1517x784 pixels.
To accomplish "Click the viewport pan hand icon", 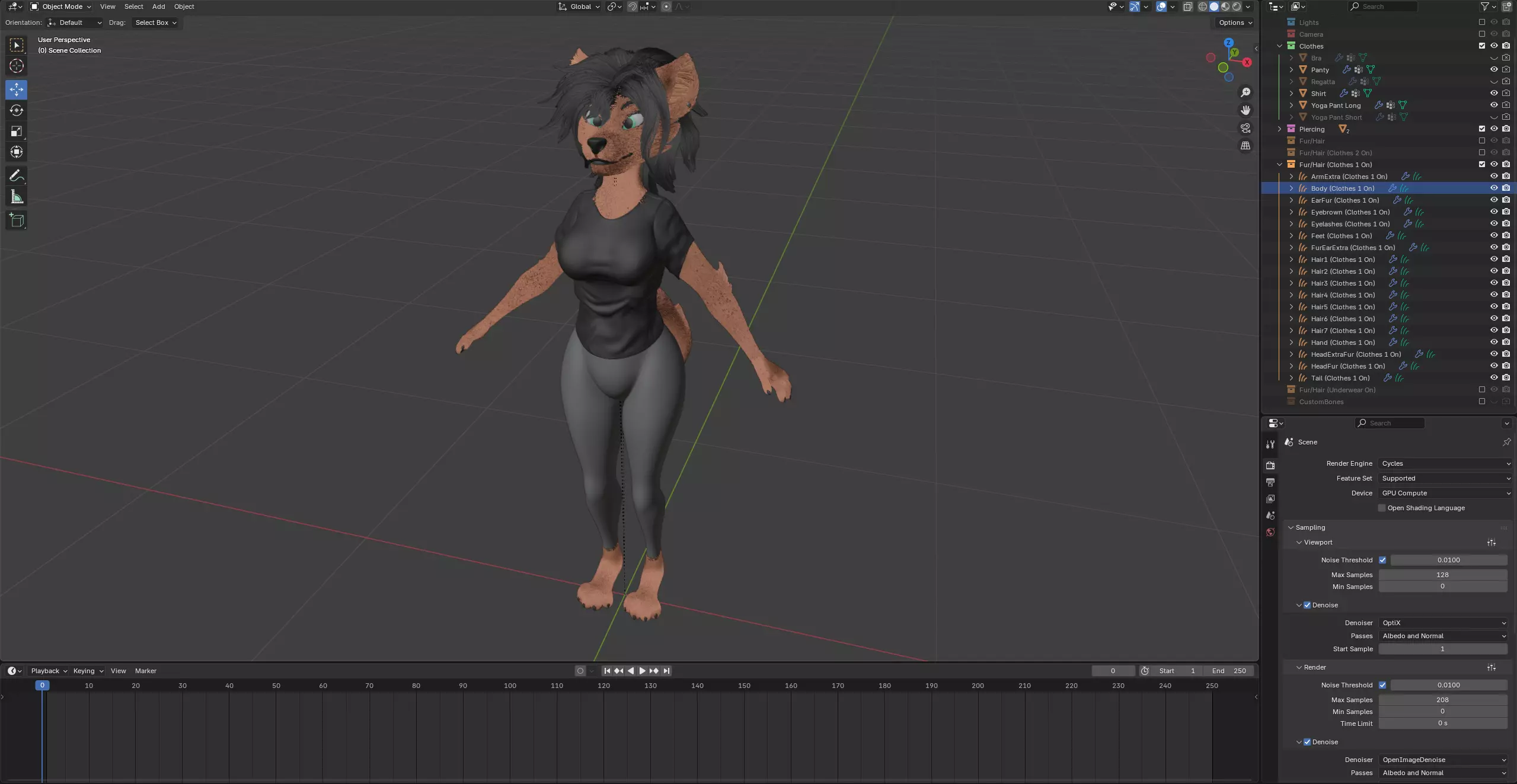I will pos(1245,110).
